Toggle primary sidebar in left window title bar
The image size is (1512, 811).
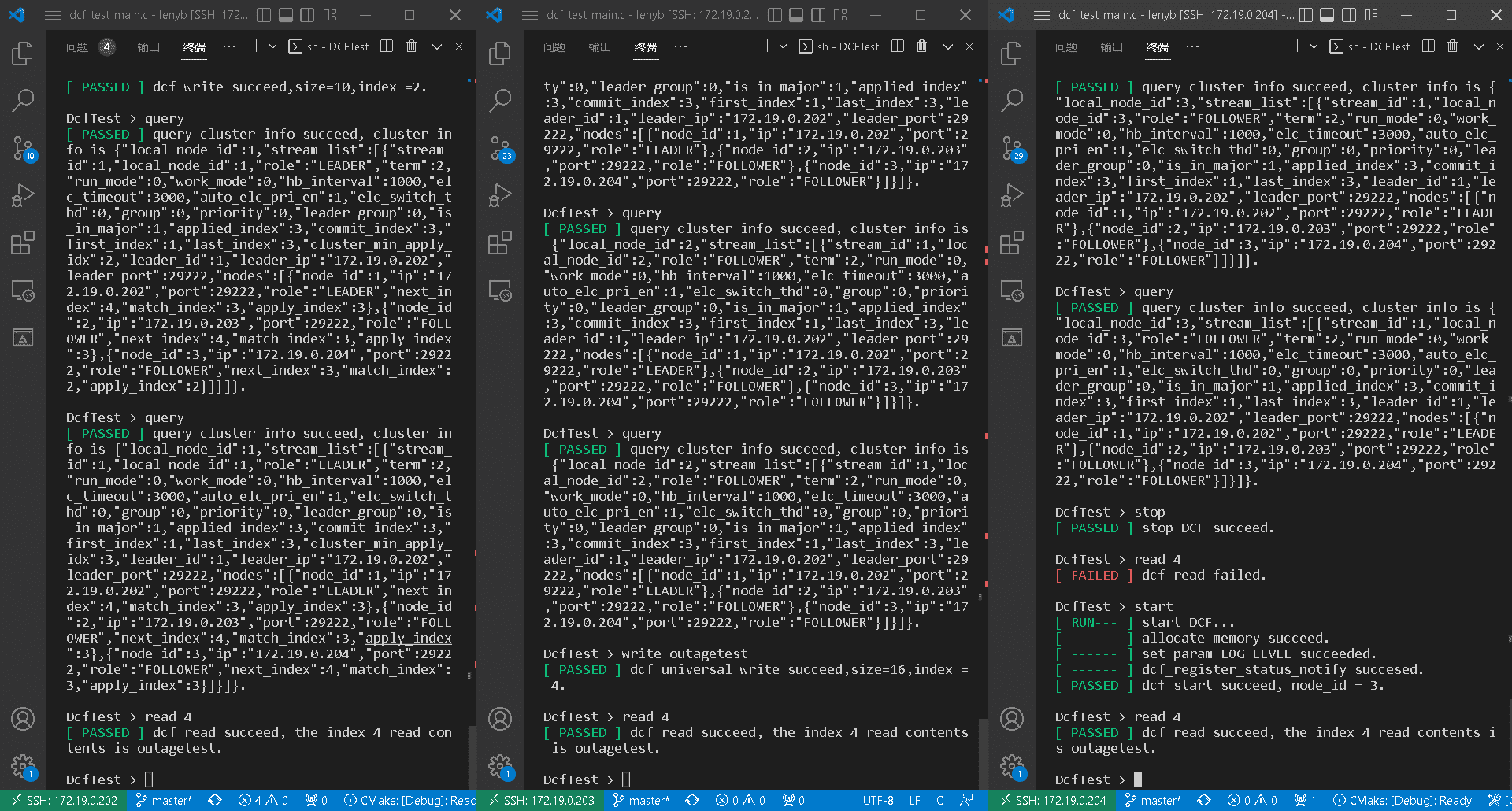[x=265, y=15]
